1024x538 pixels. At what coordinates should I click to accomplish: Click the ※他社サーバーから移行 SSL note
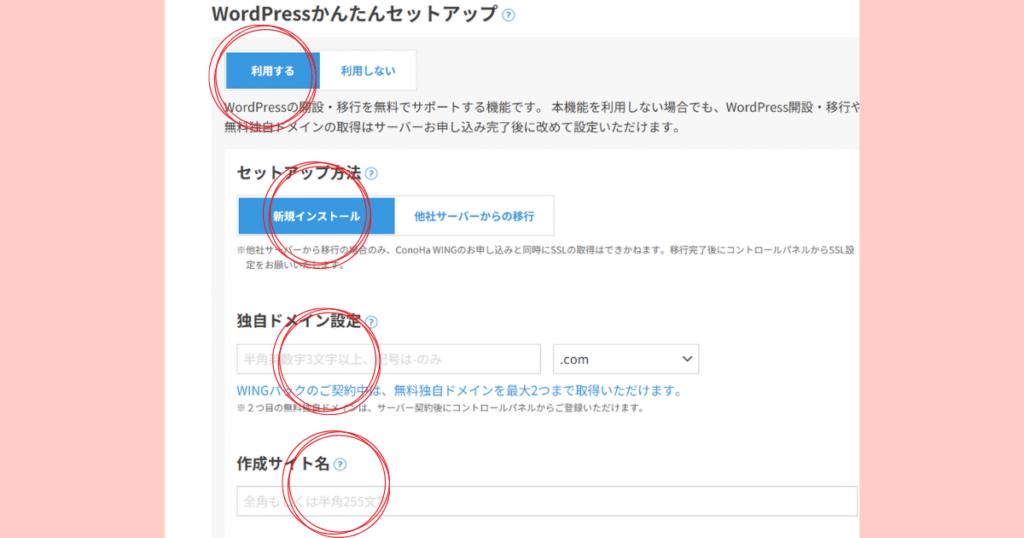(546, 257)
